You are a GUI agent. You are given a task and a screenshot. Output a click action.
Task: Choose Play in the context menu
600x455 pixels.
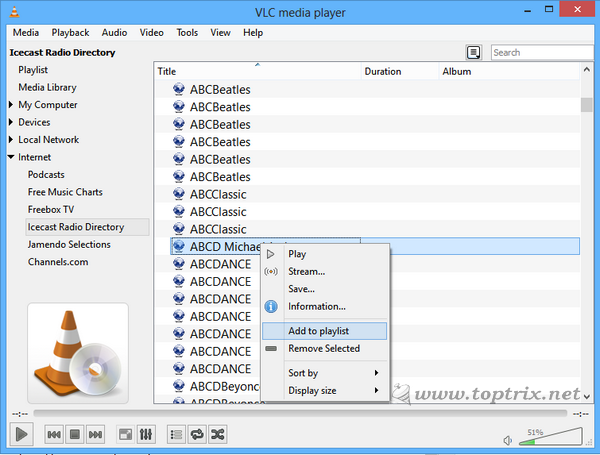[x=324, y=254]
